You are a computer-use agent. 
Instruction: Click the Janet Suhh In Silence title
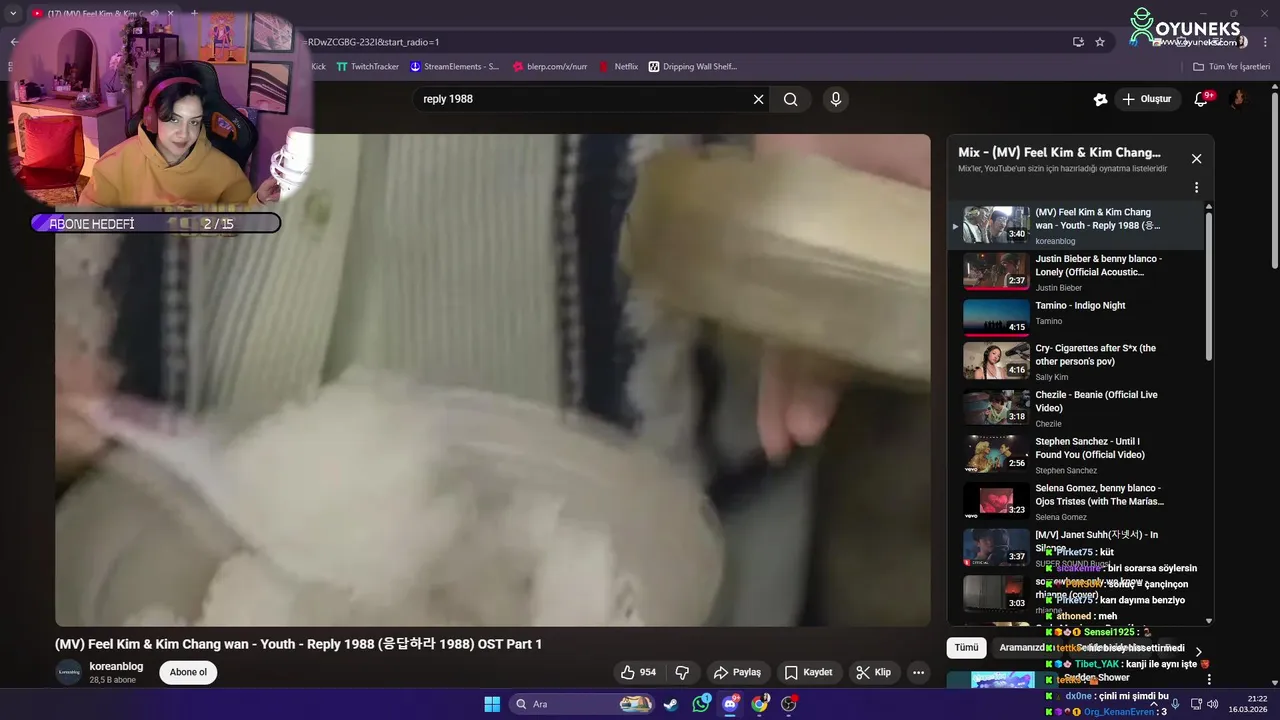[1097, 541]
